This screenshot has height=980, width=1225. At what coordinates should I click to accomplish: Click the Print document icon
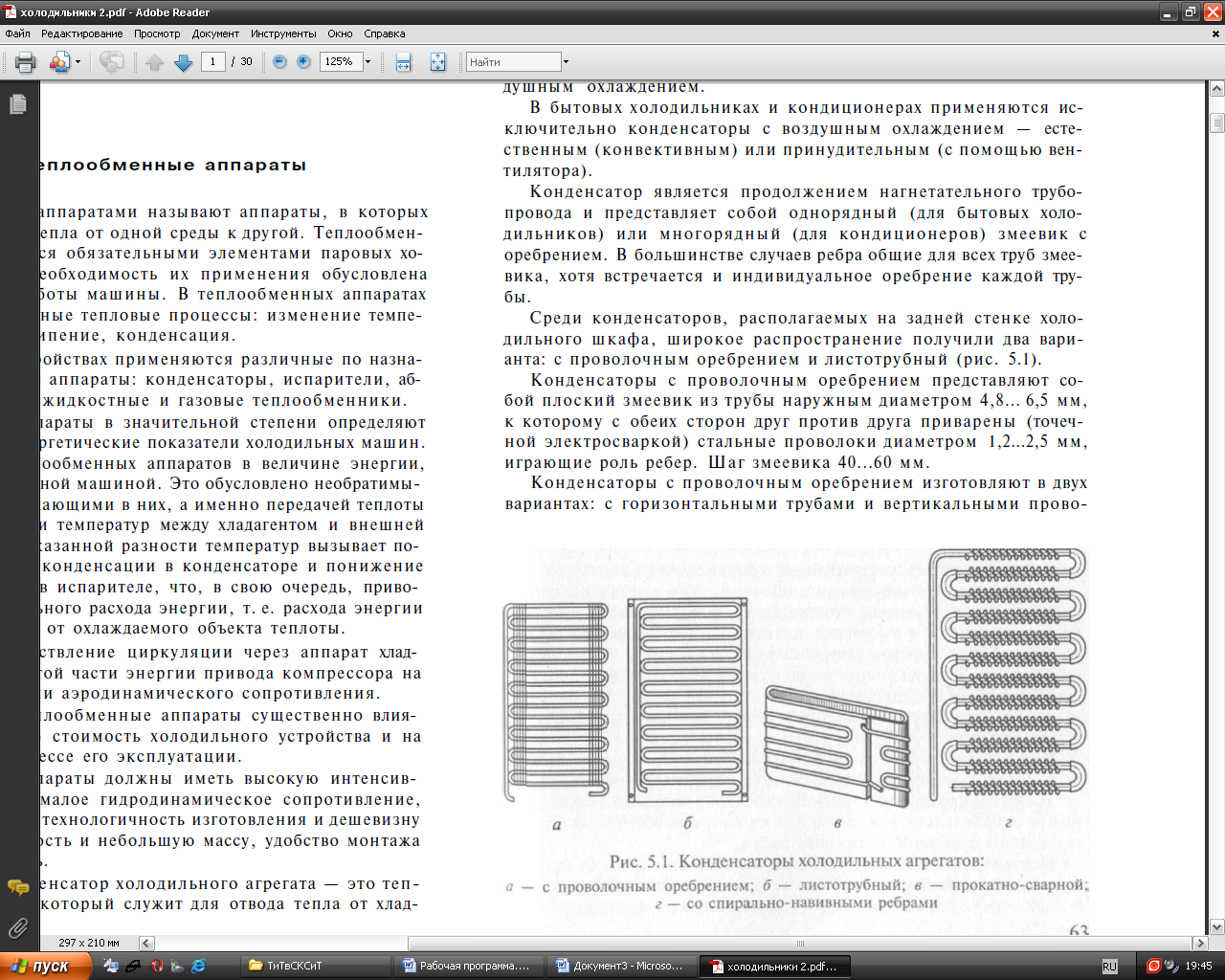pyautogui.click(x=26, y=62)
